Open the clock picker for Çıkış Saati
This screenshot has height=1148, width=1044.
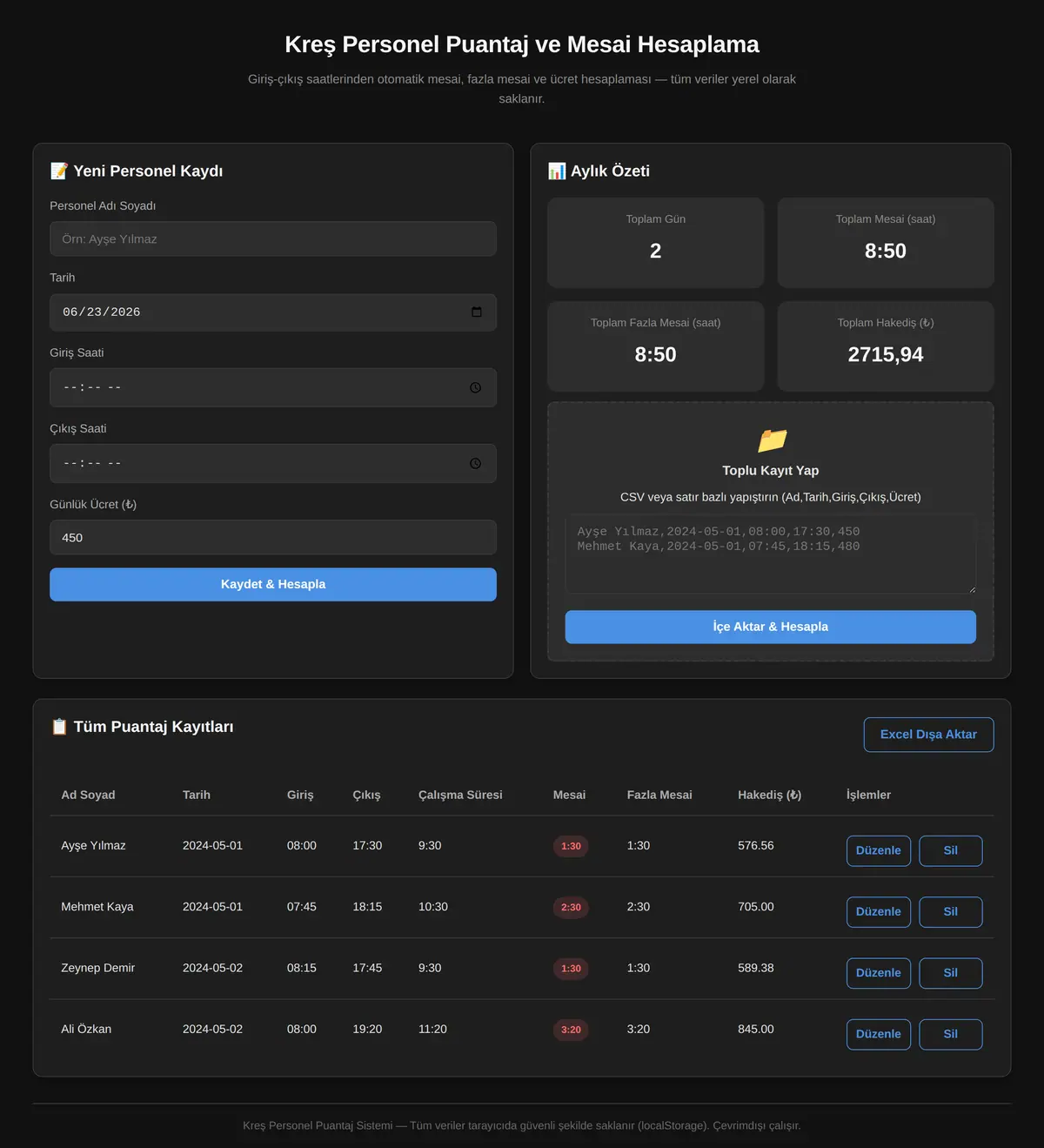click(x=475, y=464)
